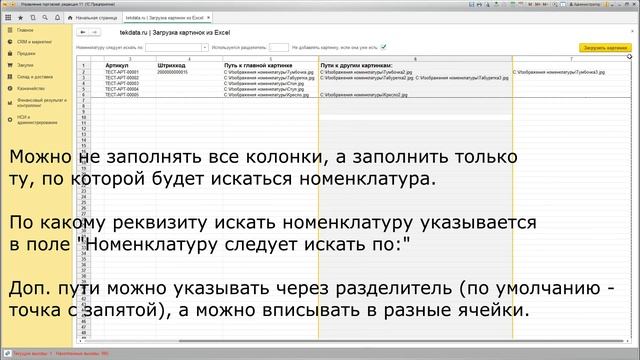Viewport: 640px width, 360px height.
Task: Click the Закупки cart icon in sidebar
Action: click(x=10, y=65)
